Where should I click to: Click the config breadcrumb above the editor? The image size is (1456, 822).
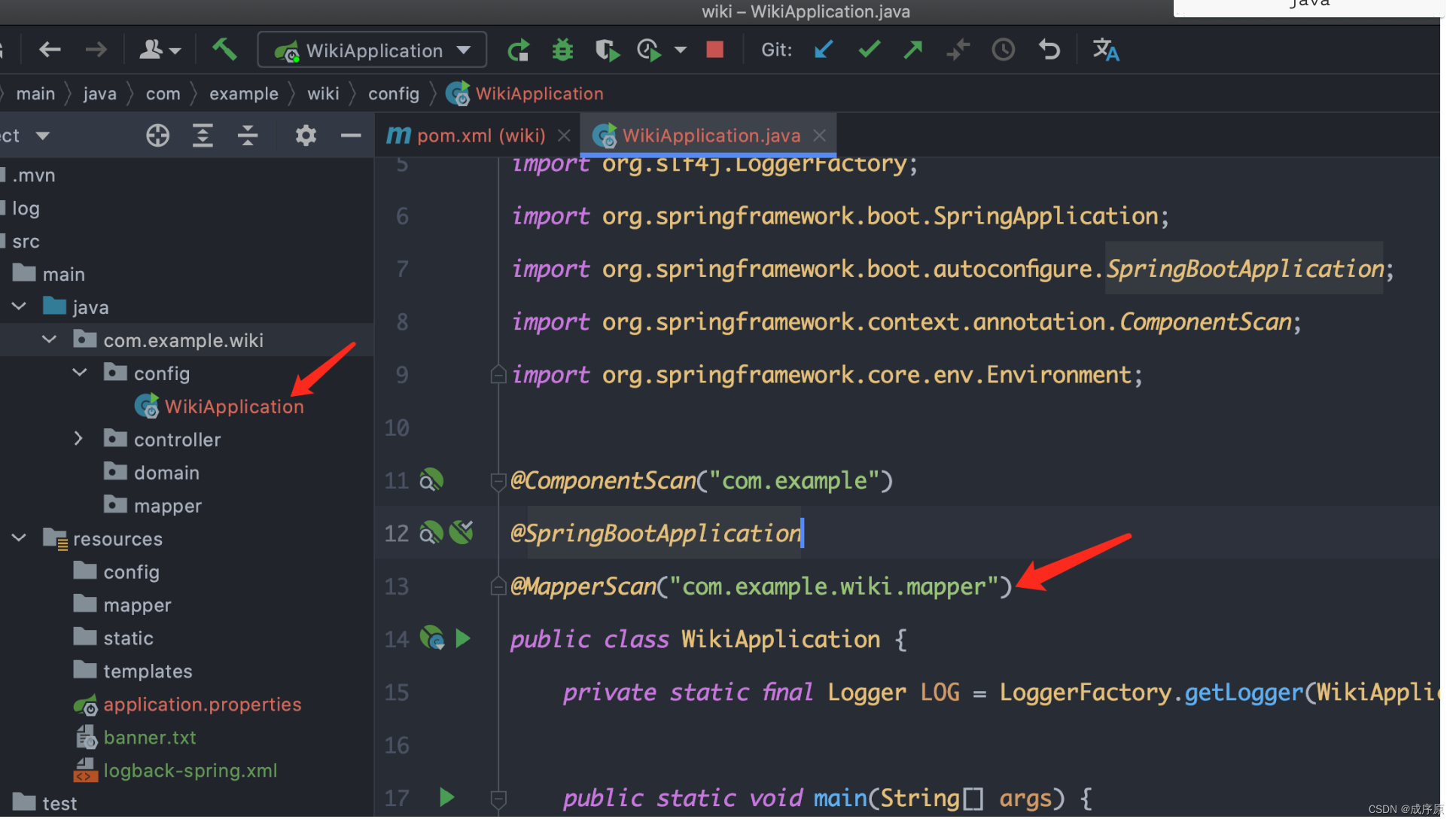tap(393, 93)
